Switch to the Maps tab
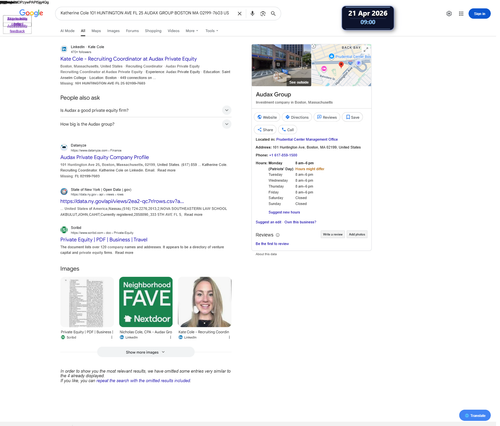Image resolution: width=500 pixels, height=426 pixels. 96,31
